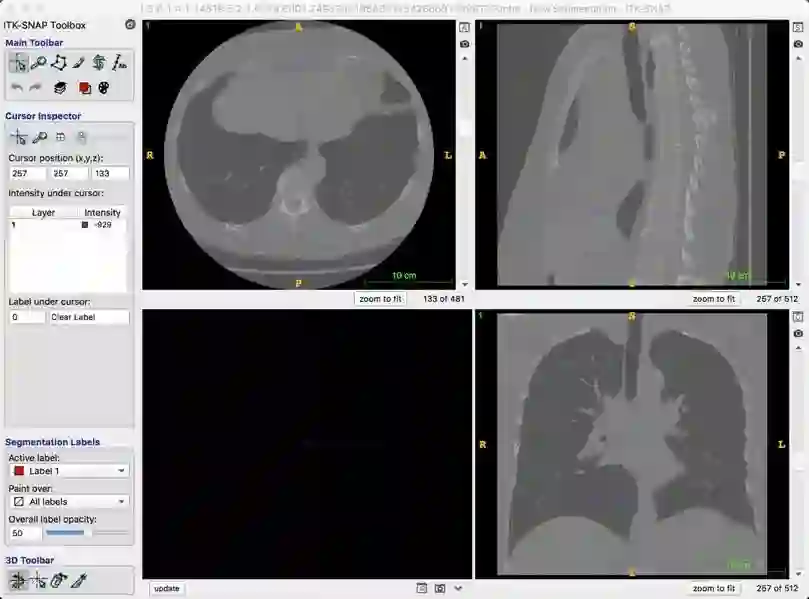
Task: Open the red Label Editor icon
Action: tap(84, 88)
